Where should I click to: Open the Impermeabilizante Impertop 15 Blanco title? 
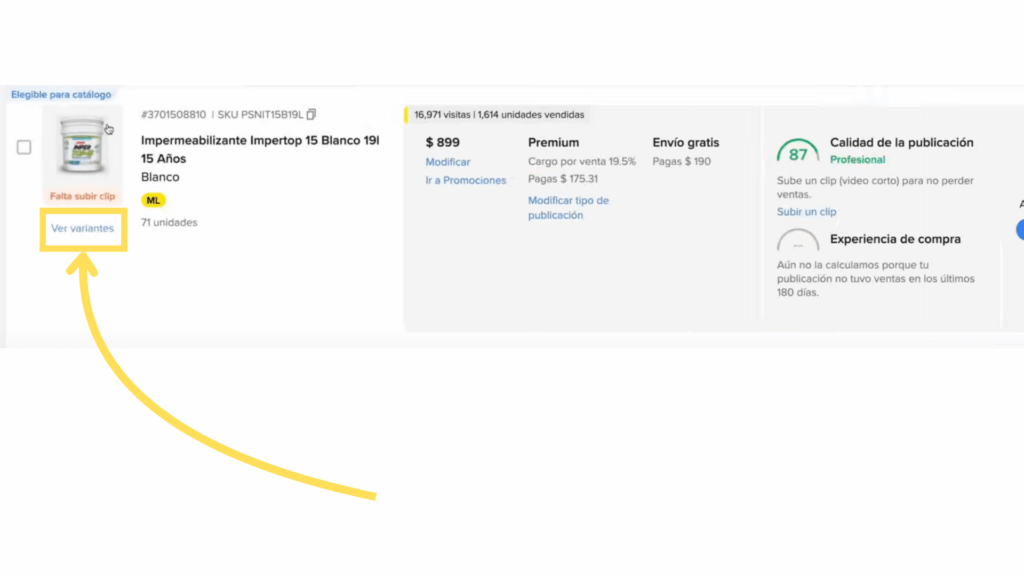pos(260,141)
